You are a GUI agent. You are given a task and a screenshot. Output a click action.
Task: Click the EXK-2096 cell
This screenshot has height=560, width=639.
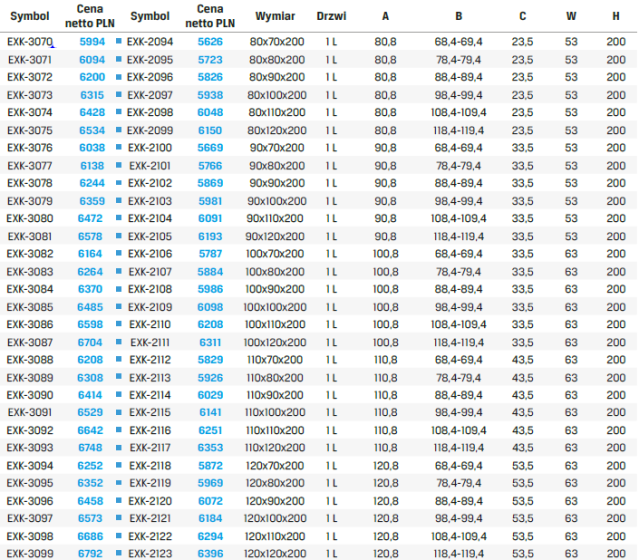pos(150,77)
